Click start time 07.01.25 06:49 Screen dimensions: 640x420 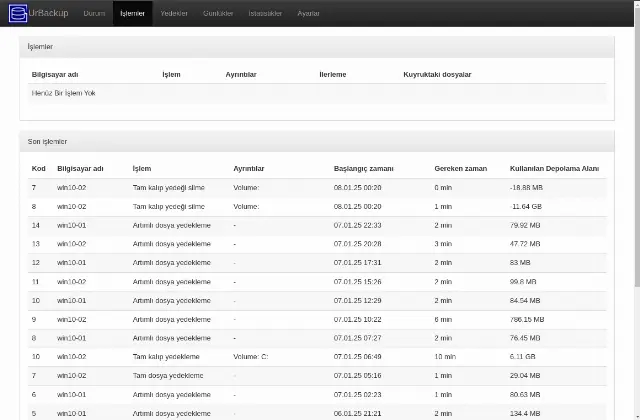(x=358, y=357)
